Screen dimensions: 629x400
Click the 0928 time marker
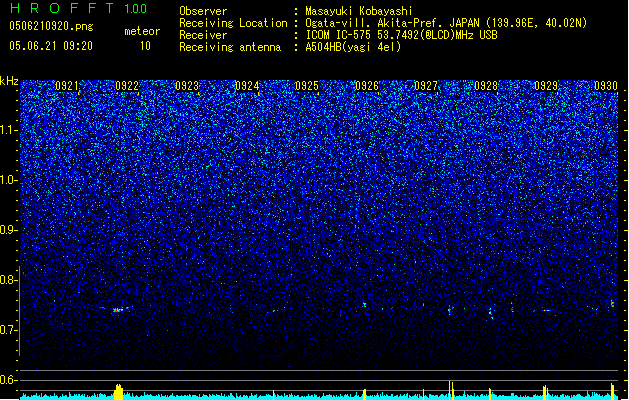[x=486, y=86]
